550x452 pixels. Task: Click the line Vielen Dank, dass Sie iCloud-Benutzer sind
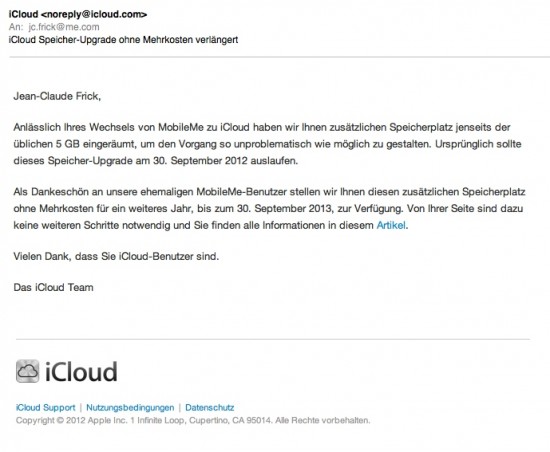pos(116,256)
